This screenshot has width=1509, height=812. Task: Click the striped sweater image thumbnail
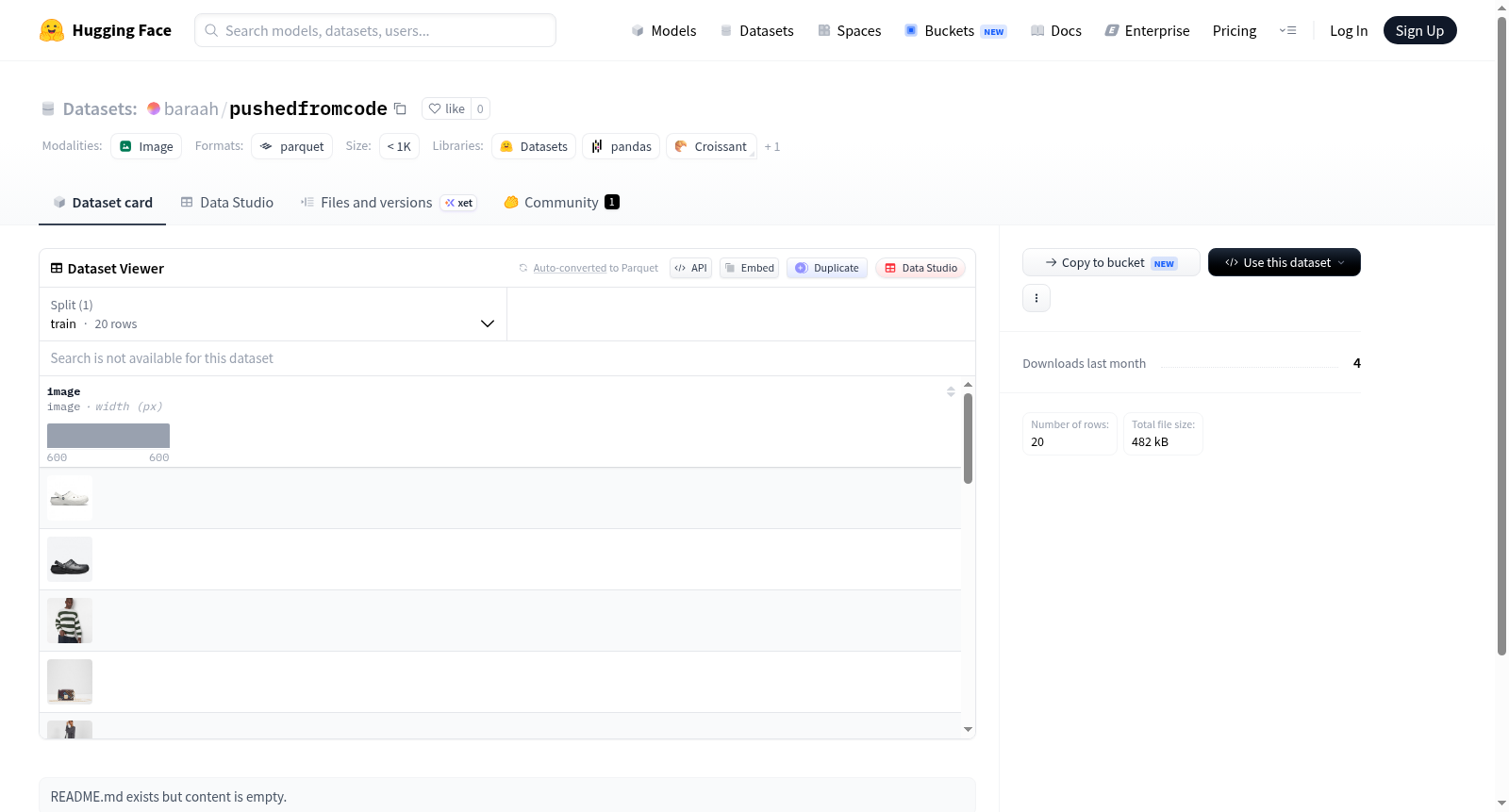70,621
